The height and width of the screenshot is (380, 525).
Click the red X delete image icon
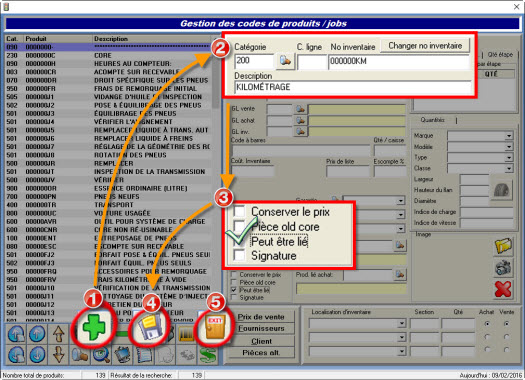click(x=503, y=289)
